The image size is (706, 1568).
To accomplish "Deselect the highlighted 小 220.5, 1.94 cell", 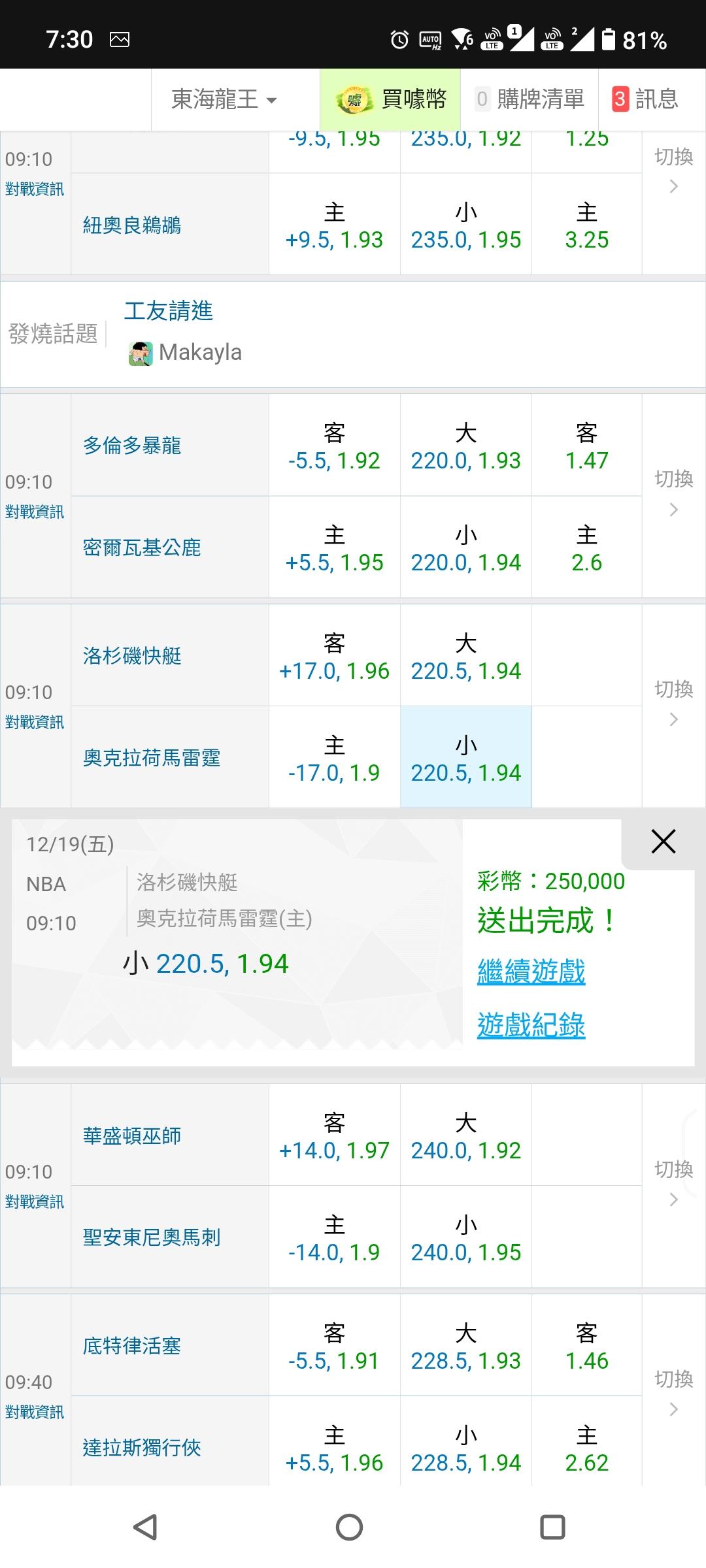I will point(465,758).
